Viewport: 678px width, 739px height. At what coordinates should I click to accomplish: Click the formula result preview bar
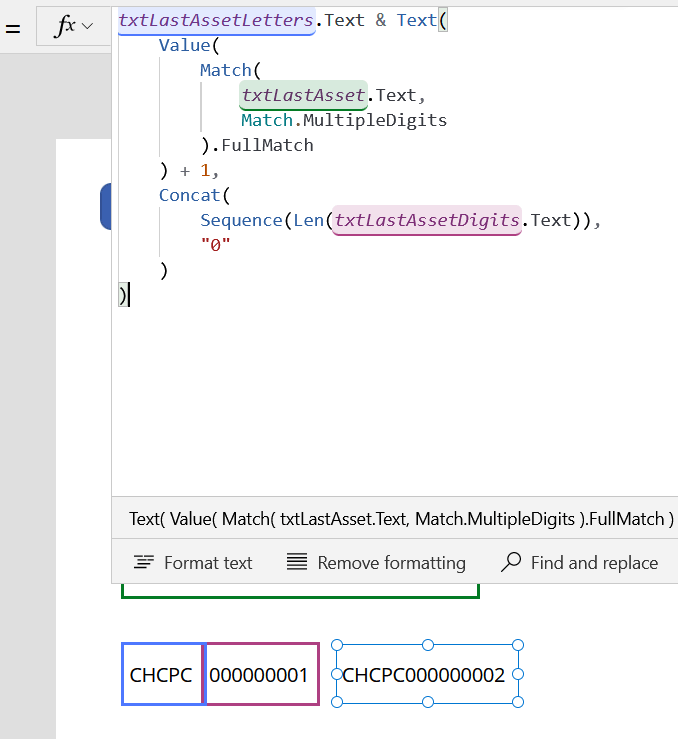(x=400, y=519)
